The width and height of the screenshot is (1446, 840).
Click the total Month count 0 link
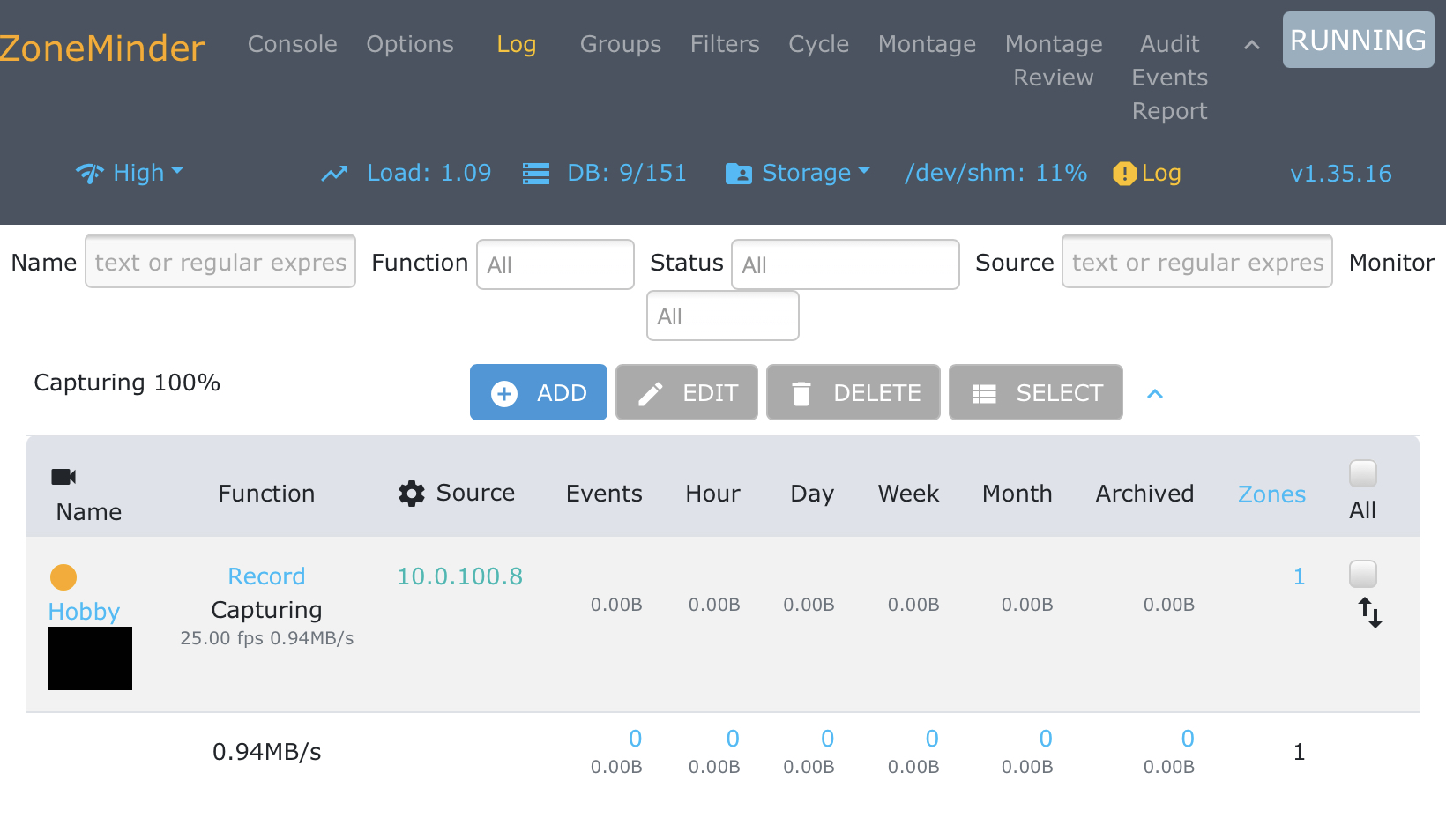click(1046, 739)
